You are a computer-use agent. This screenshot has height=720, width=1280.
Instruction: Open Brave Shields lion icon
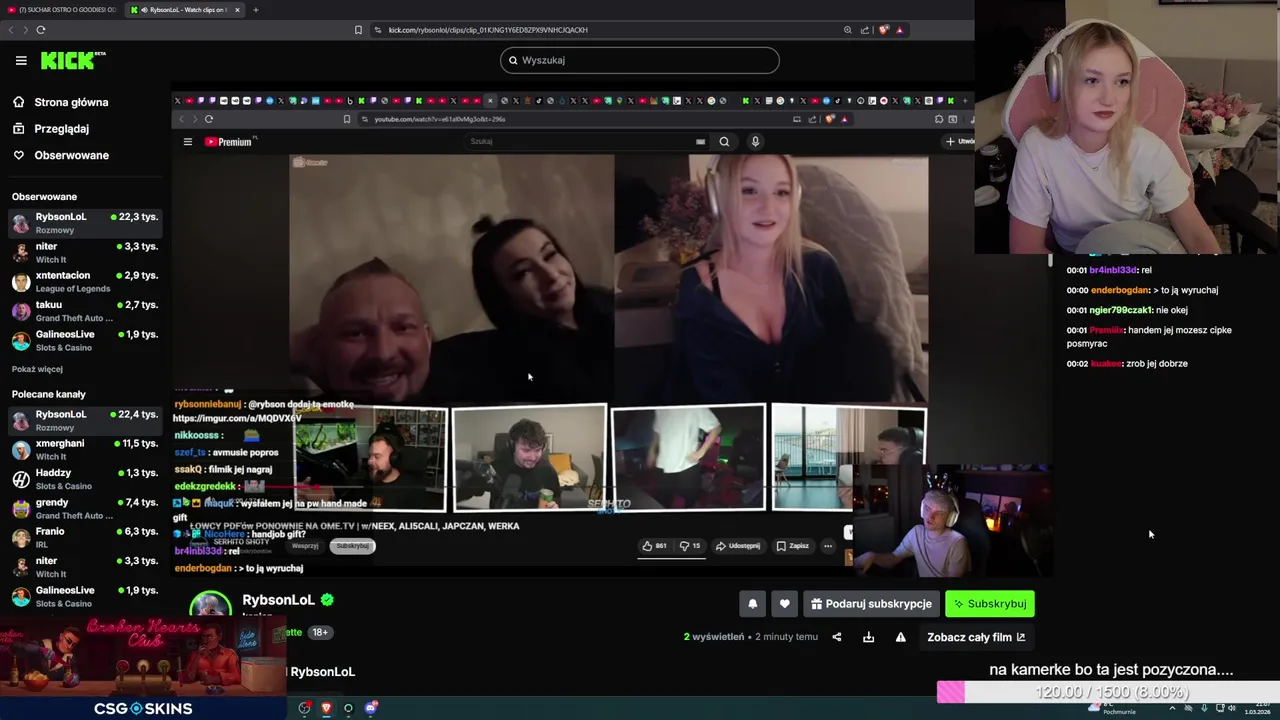[883, 30]
